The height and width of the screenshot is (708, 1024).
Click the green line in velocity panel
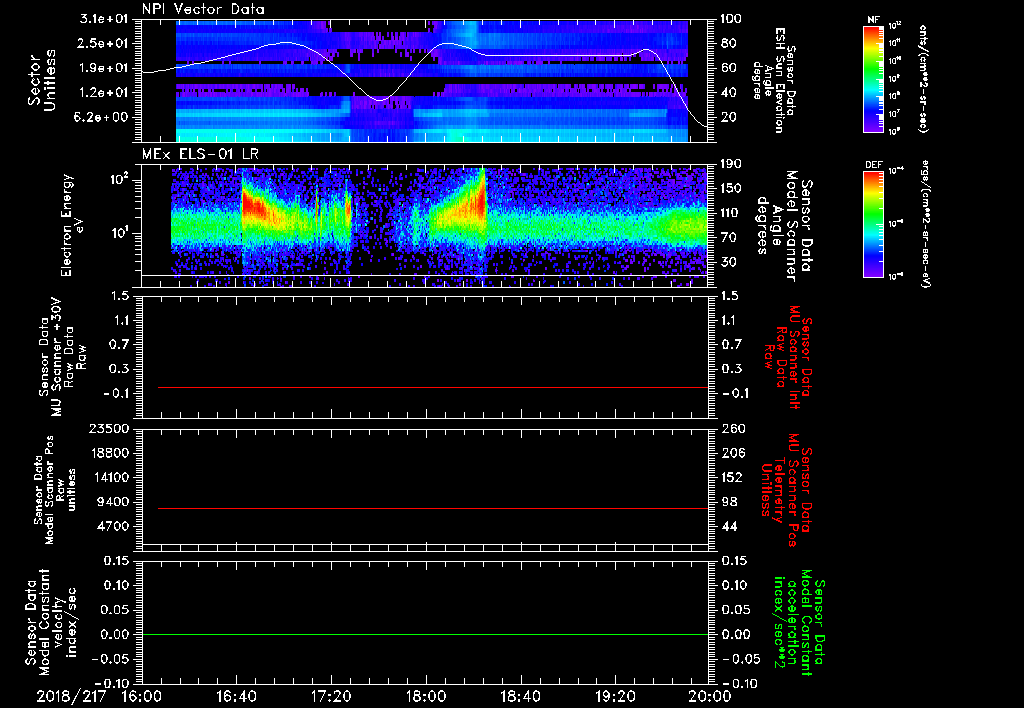(x=425, y=634)
